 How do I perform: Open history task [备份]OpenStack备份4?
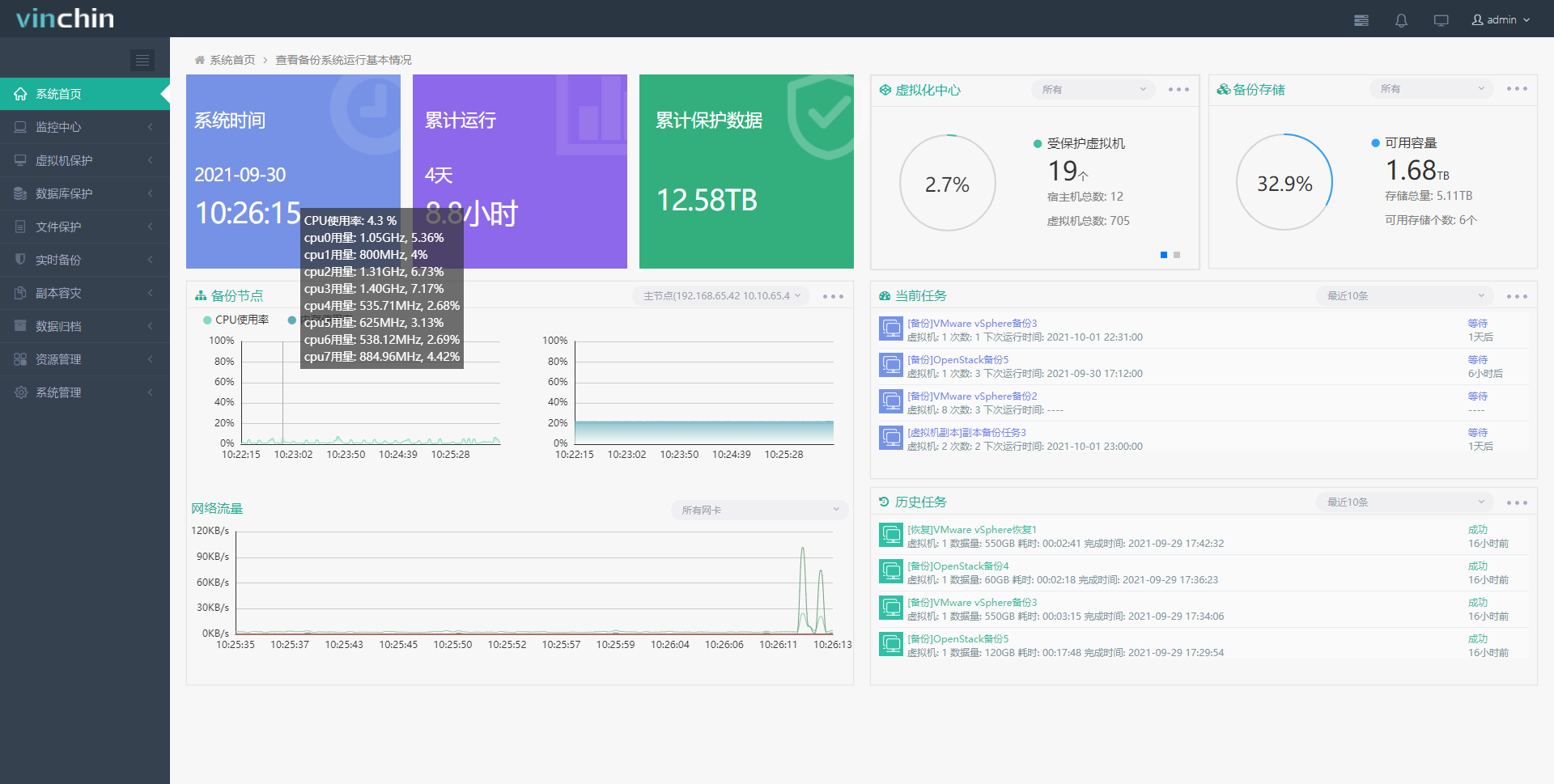point(958,566)
